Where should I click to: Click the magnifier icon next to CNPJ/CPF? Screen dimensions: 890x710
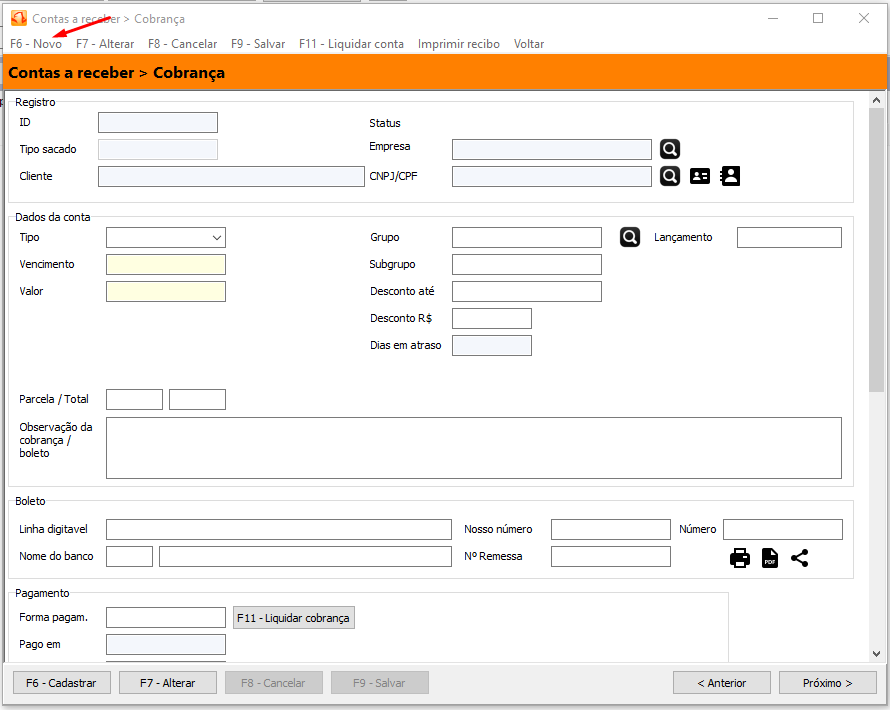[670, 176]
